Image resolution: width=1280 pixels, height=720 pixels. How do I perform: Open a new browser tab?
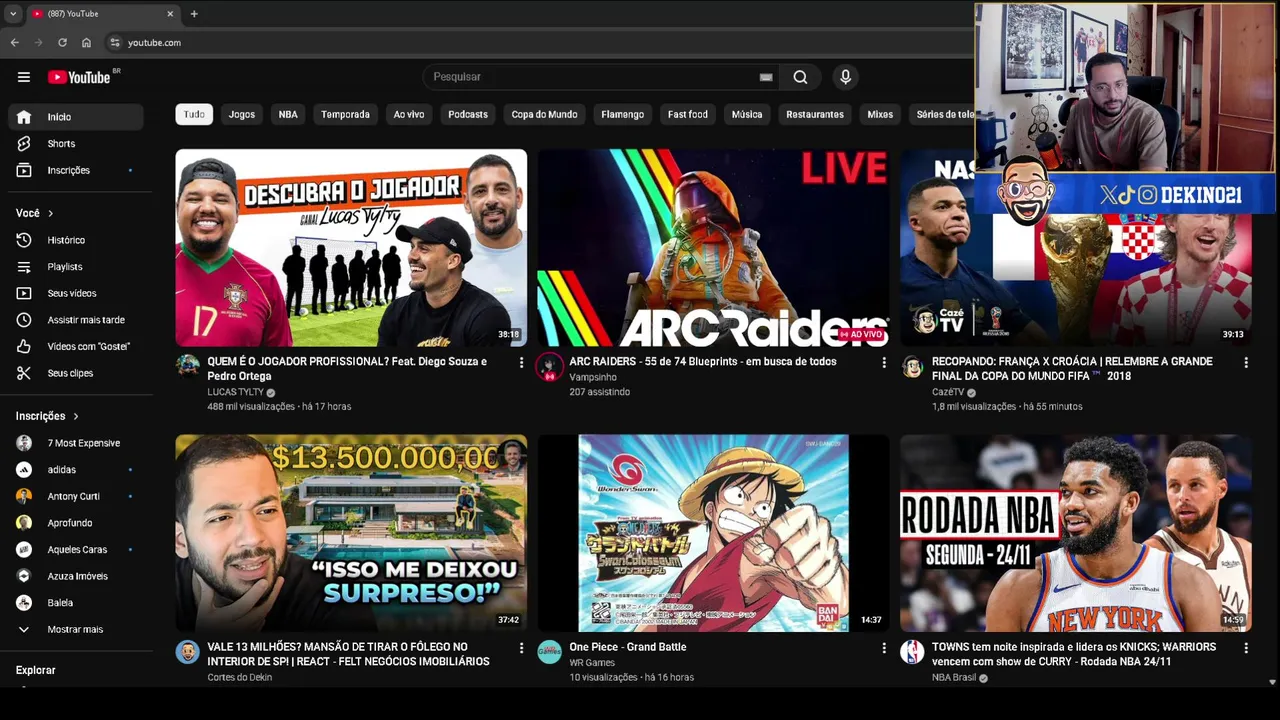pyautogui.click(x=194, y=14)
